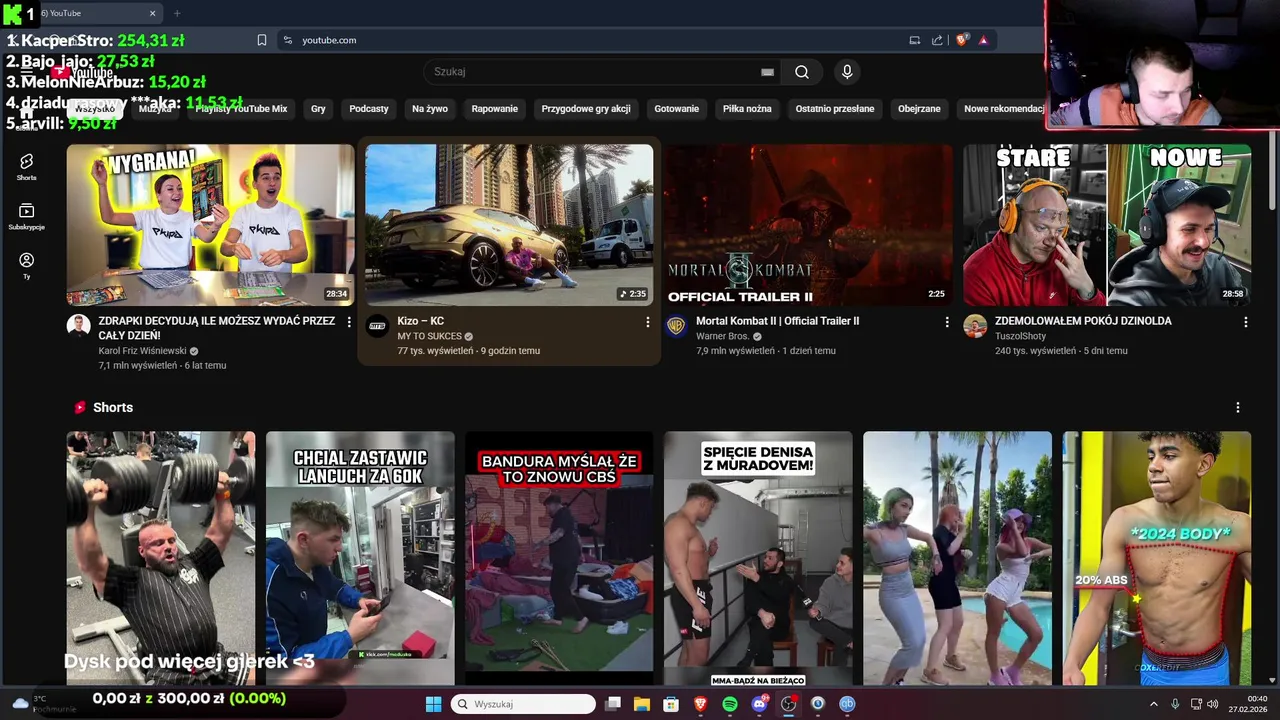The image size is (1280, 720).
Task: Play the STARE NOWE room thumbnail
Action: point(1107,225)
